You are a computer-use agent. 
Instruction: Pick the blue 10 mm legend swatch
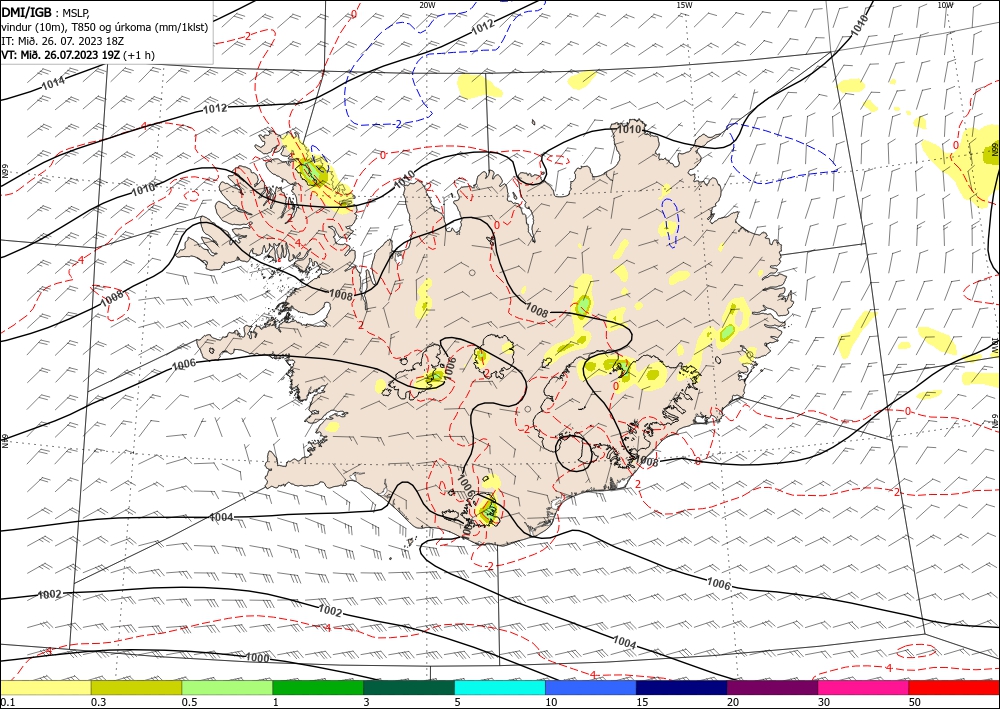(591, 687)
